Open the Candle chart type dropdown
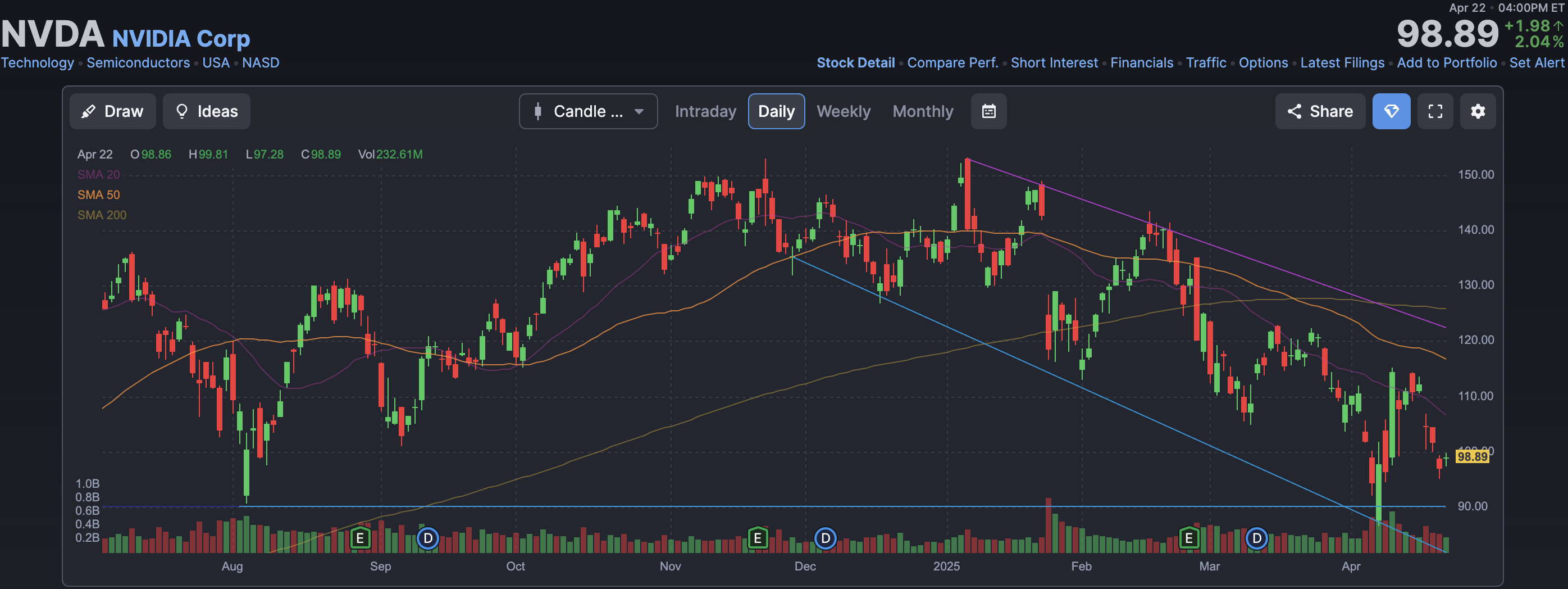Screen dimensions: 1568x589 coord(588,111)
